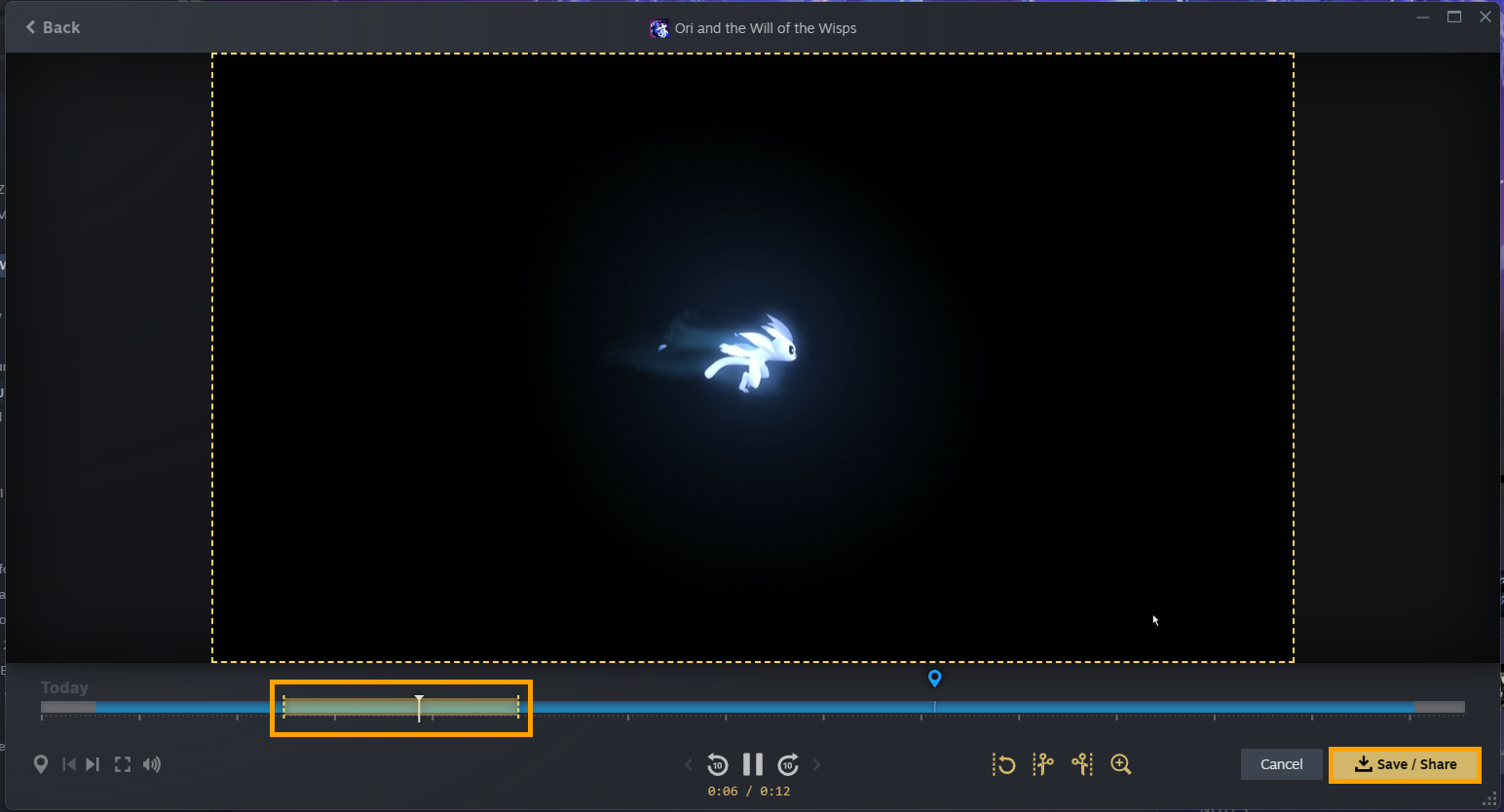This screenshot has width=1504, height=812.
Task: Click the Today label above timeline
Action: click(64, 687)
